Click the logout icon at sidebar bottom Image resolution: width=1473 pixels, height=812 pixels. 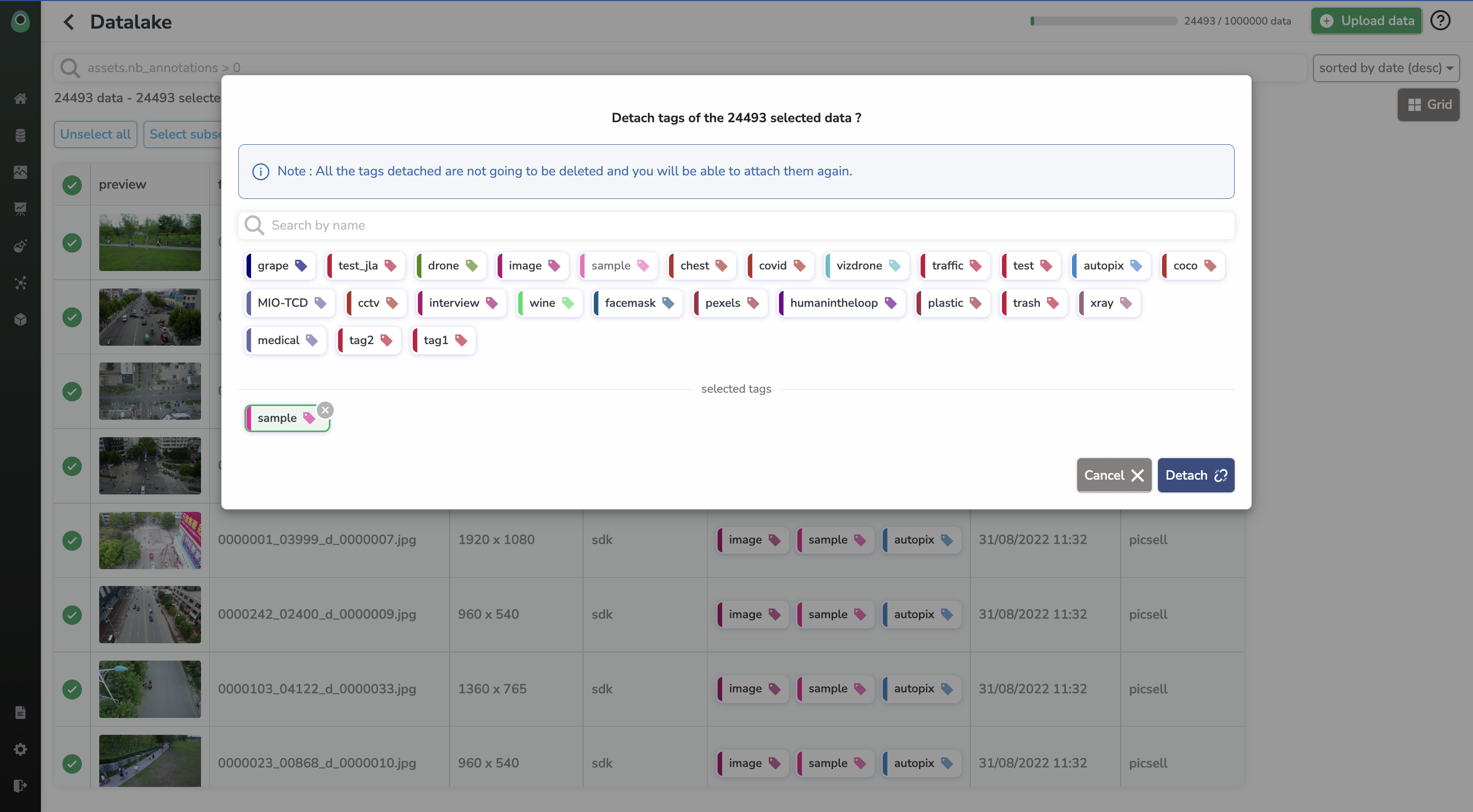pyautogui.click(x=20, y=786)
